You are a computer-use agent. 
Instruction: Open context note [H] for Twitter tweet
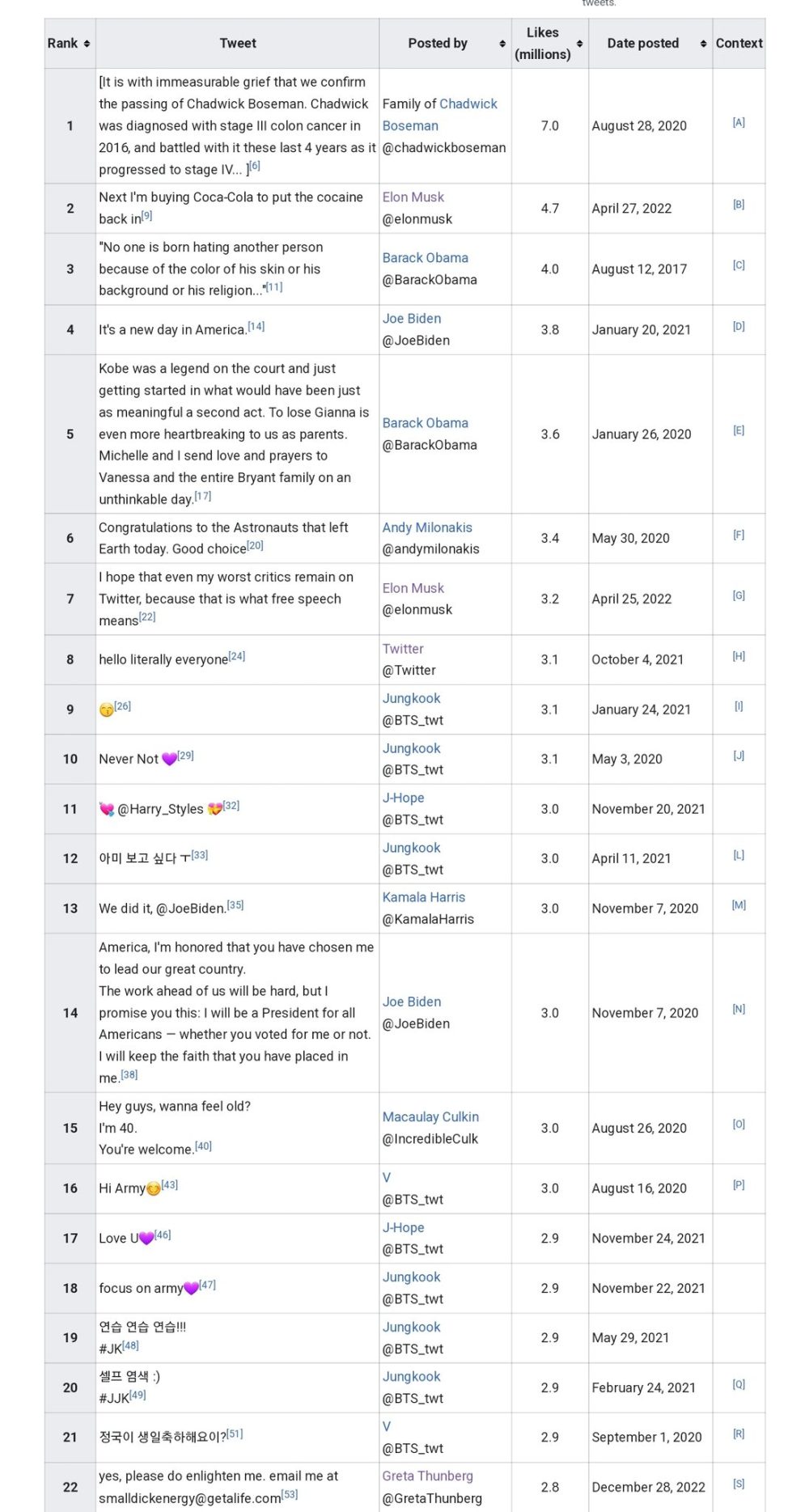(x=738, y=656)
